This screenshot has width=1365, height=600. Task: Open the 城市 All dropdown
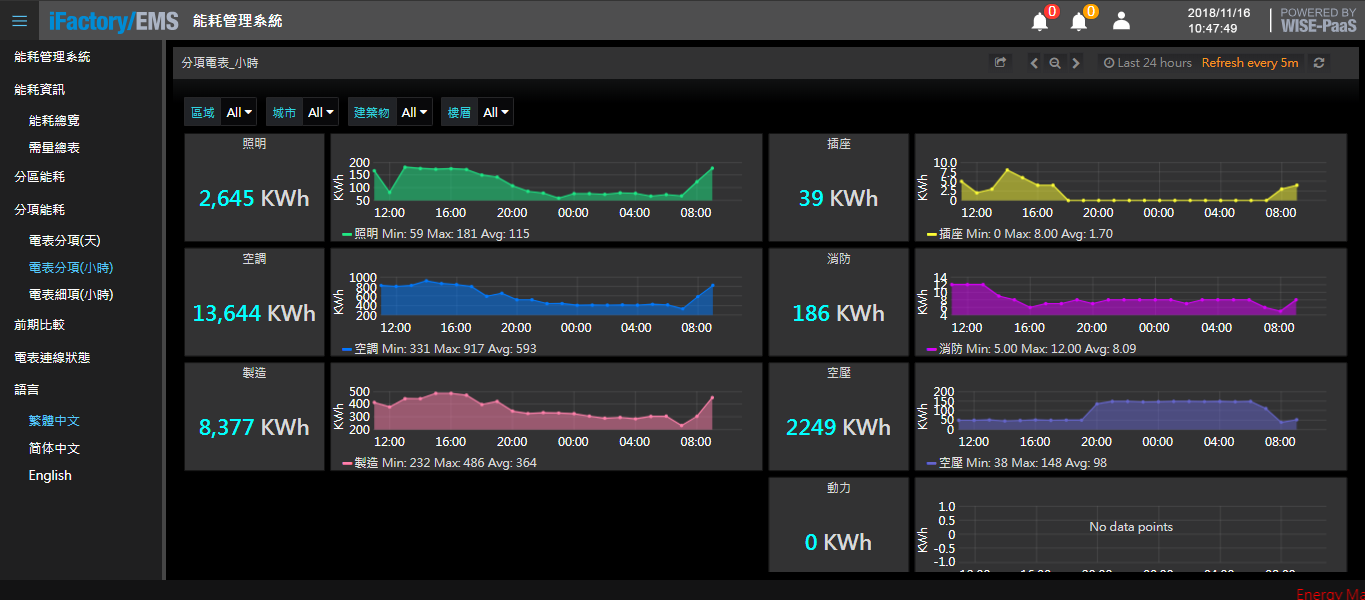point(321,112)
